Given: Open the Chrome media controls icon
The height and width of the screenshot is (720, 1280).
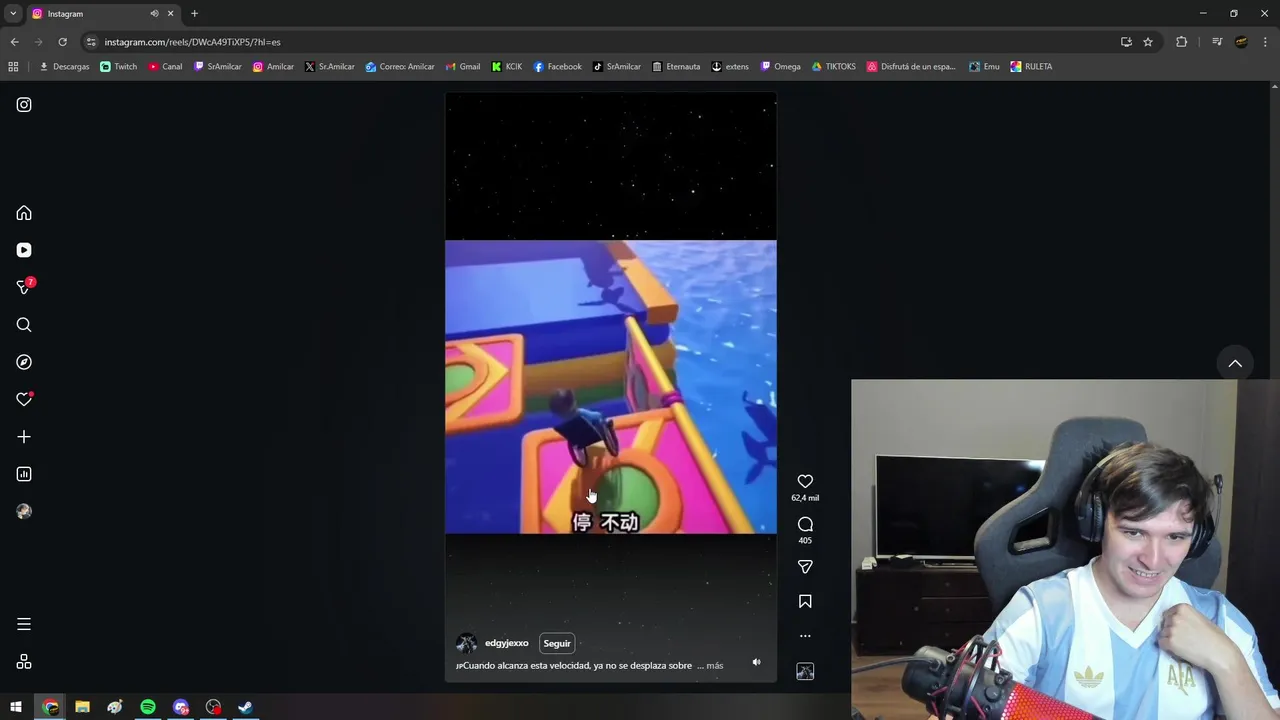Looking at the screenshot, I should (x=1217, y=42).
